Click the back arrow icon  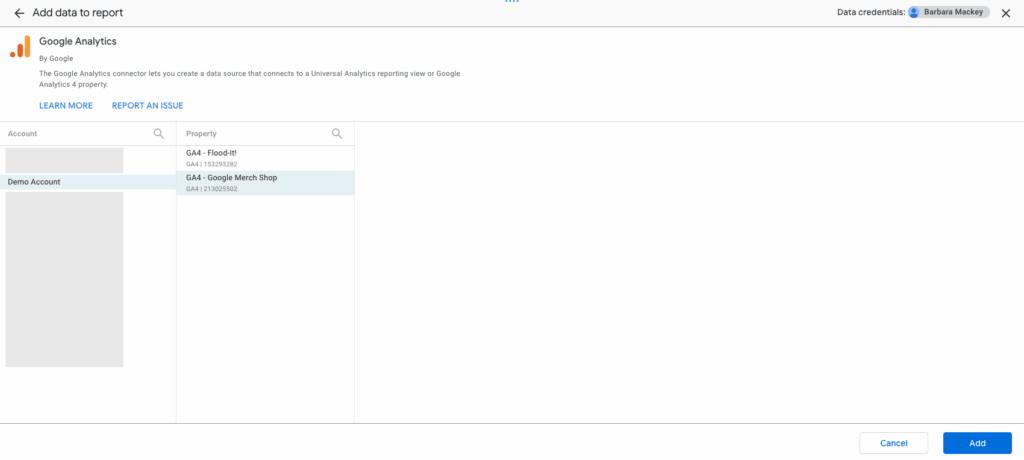[x=19, y=13]
